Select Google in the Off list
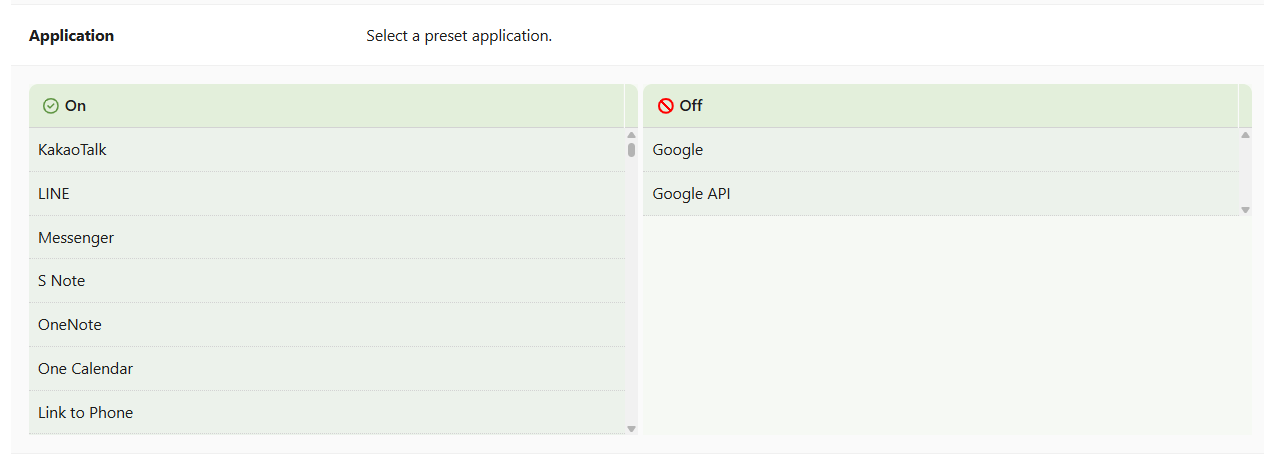The height and width of the screenshot is (456, 1264). [678, 150]
